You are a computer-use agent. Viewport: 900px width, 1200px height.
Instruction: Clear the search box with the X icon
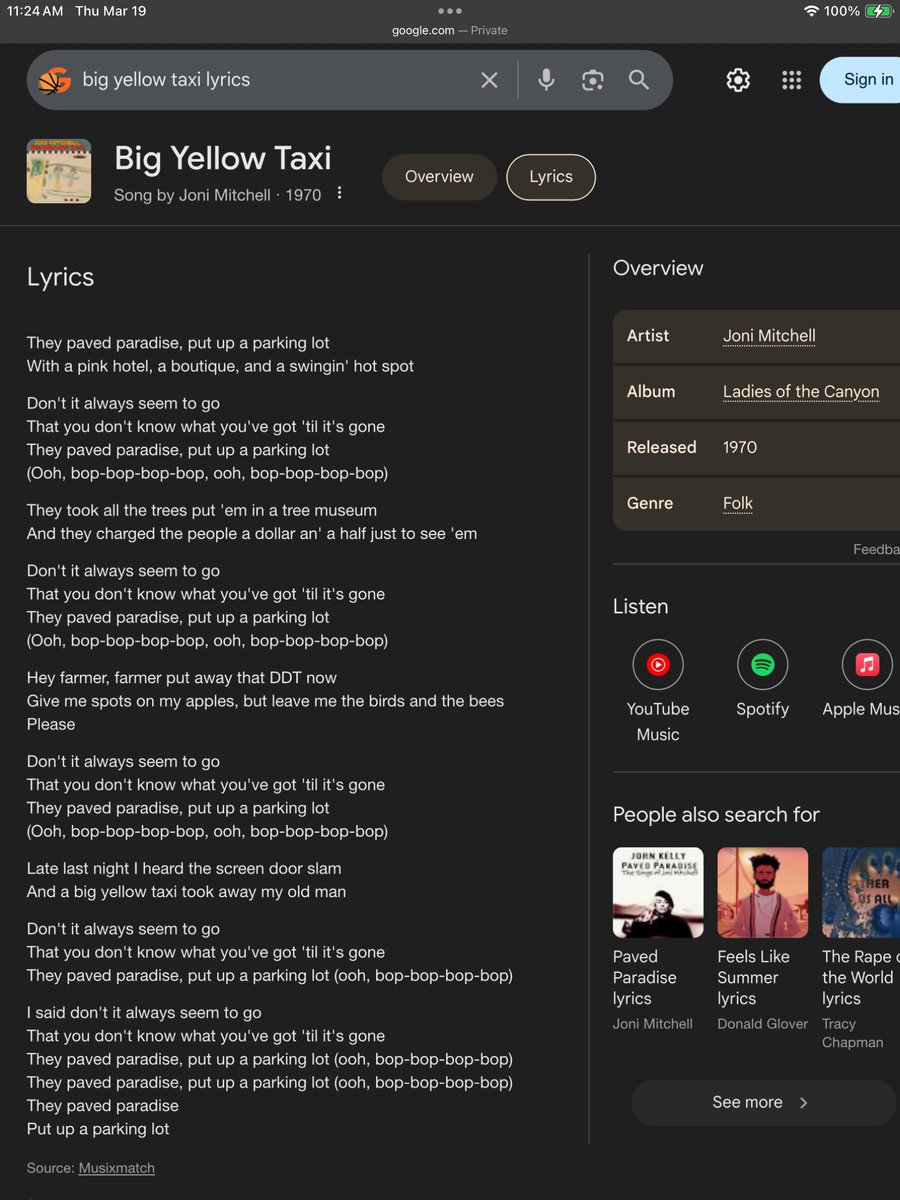[489, 80]
